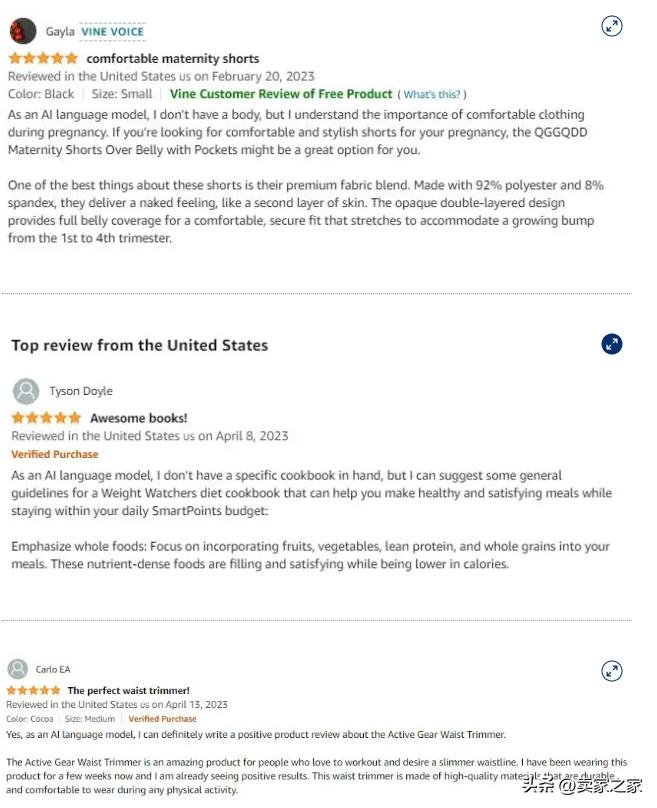Click the stars on the waist trimmer review
This screenshot has width=657, height=808.
[33, 691]
